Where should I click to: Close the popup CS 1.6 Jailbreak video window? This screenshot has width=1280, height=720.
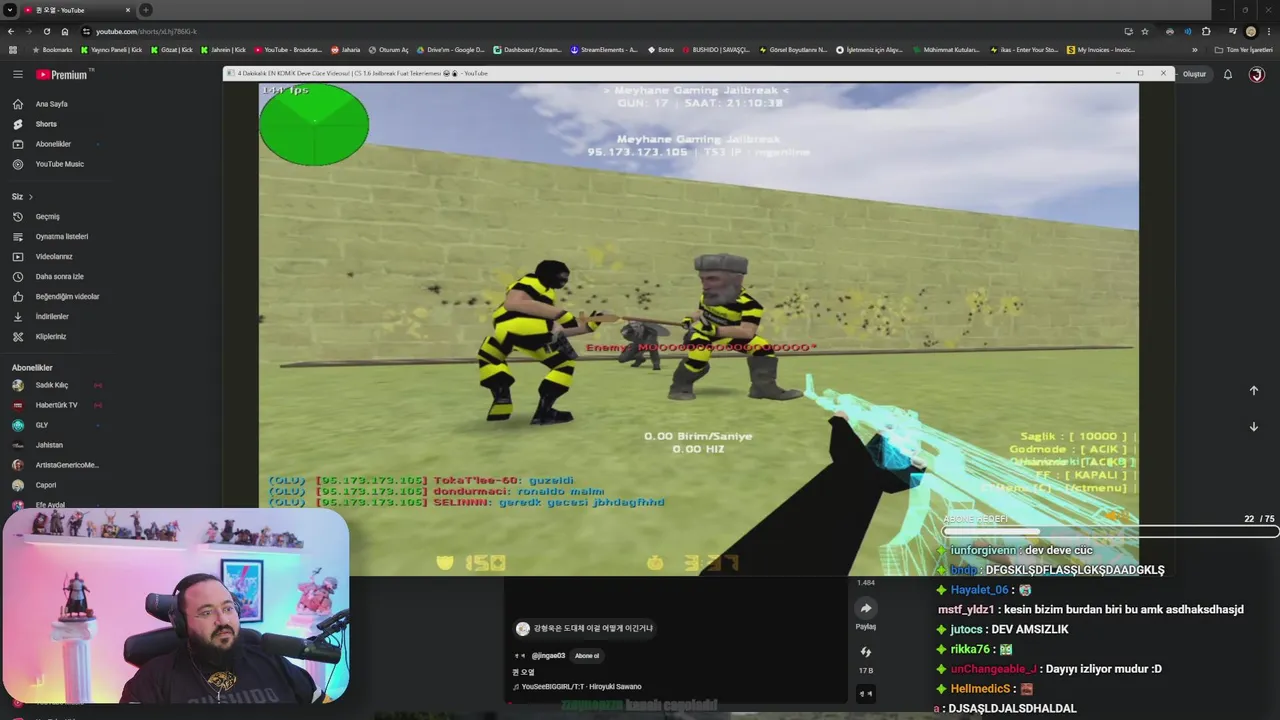[x=1162, y=73]
